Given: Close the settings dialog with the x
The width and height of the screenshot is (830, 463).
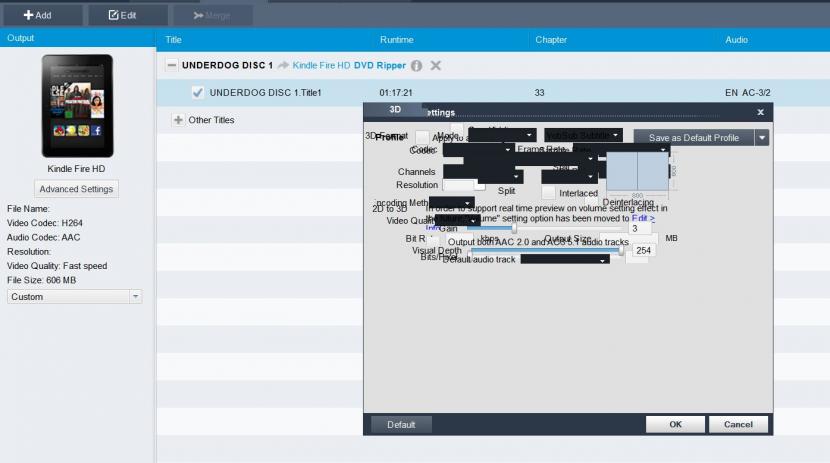Looking at the screenshot, I should (760, 112).
